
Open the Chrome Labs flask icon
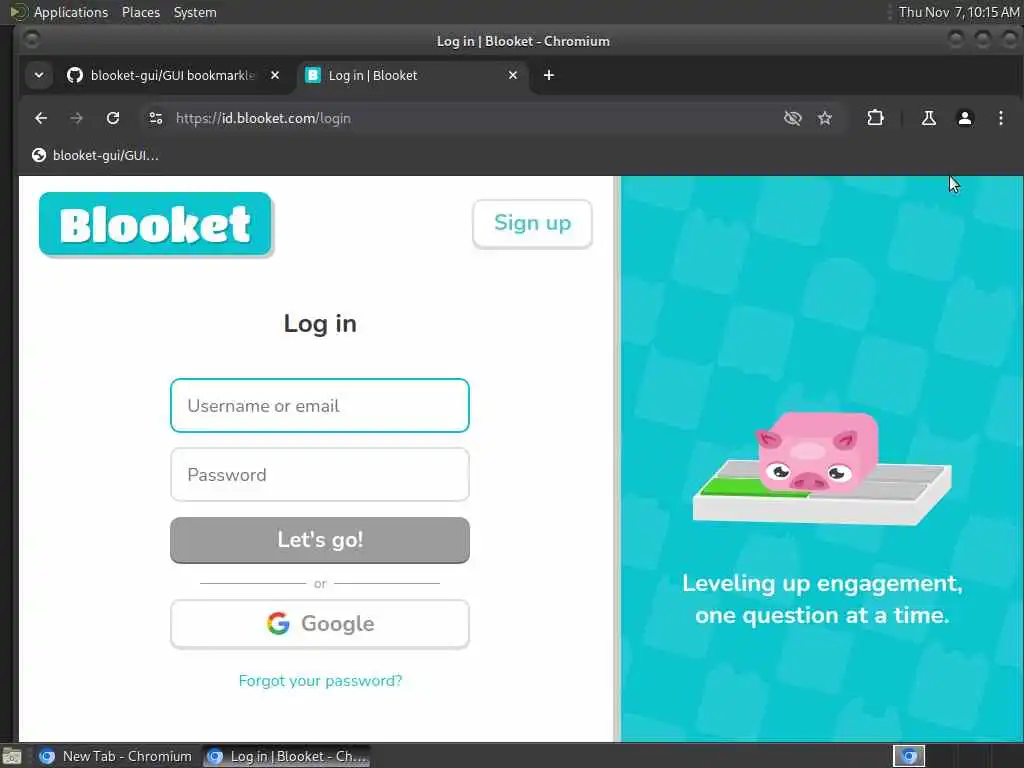pyautogui.click(x=928, y=118)
